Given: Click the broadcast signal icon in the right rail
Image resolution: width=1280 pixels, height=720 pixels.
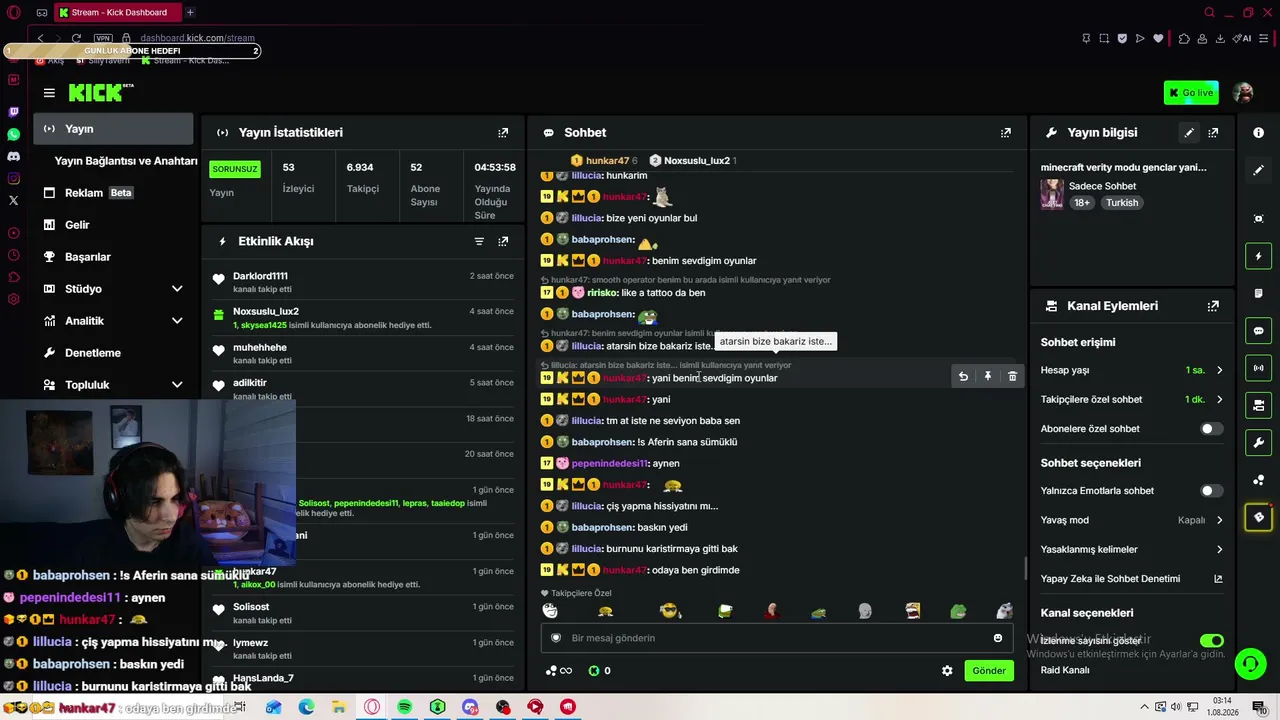Looking at the screenshot, I should point(1259,368).
